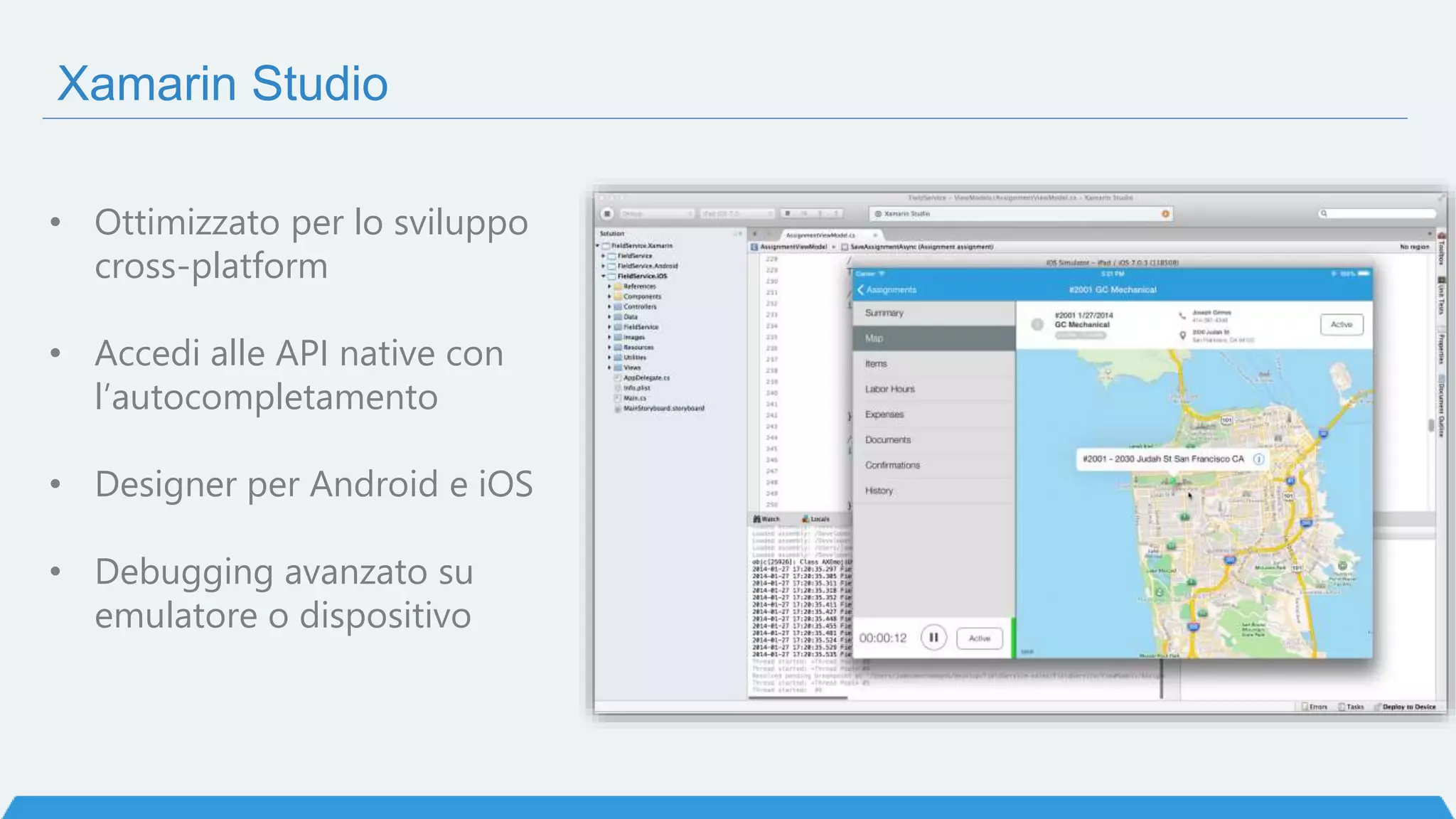The image size is (1456, 819).
Task: Click the output pad horizontal scrollbar
Action: coord(798,697)
